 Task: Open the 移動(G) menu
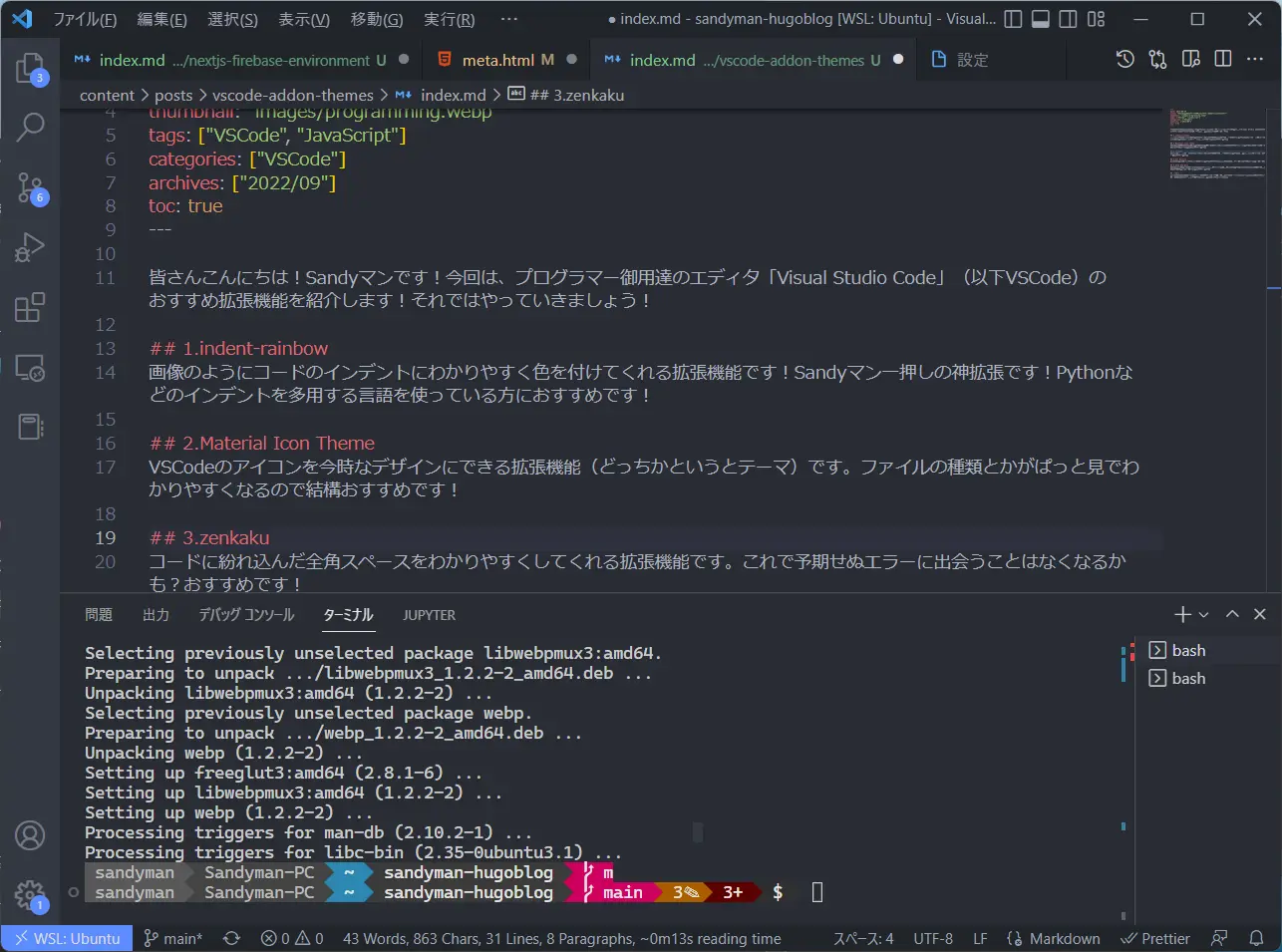(377, 19)
